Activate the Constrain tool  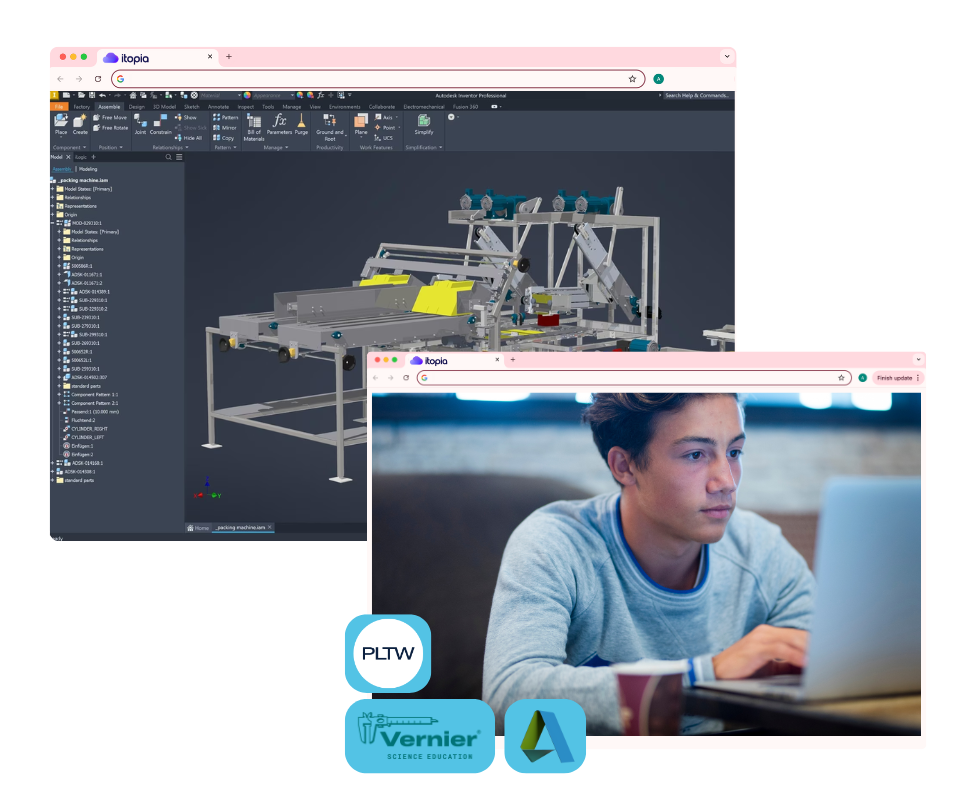pyautogui.click(x=160, y=124)
